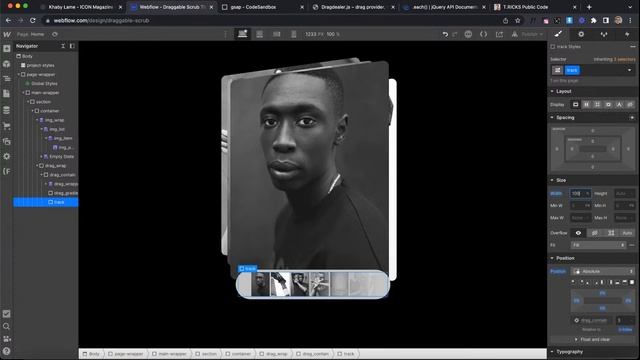Select drag_wrap in the Navigator tree

(x=56, y=166)
